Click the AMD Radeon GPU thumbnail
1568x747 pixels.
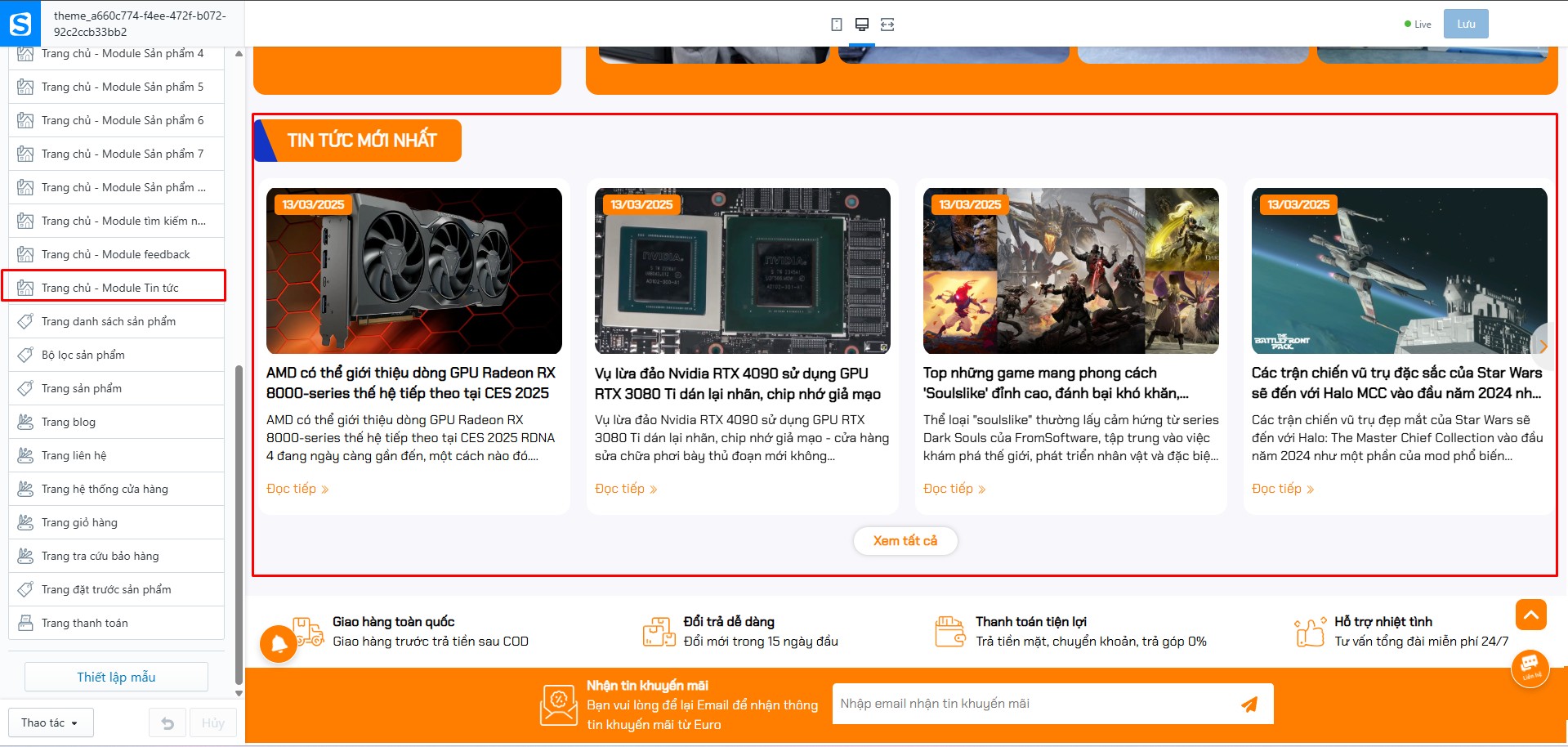414,271
